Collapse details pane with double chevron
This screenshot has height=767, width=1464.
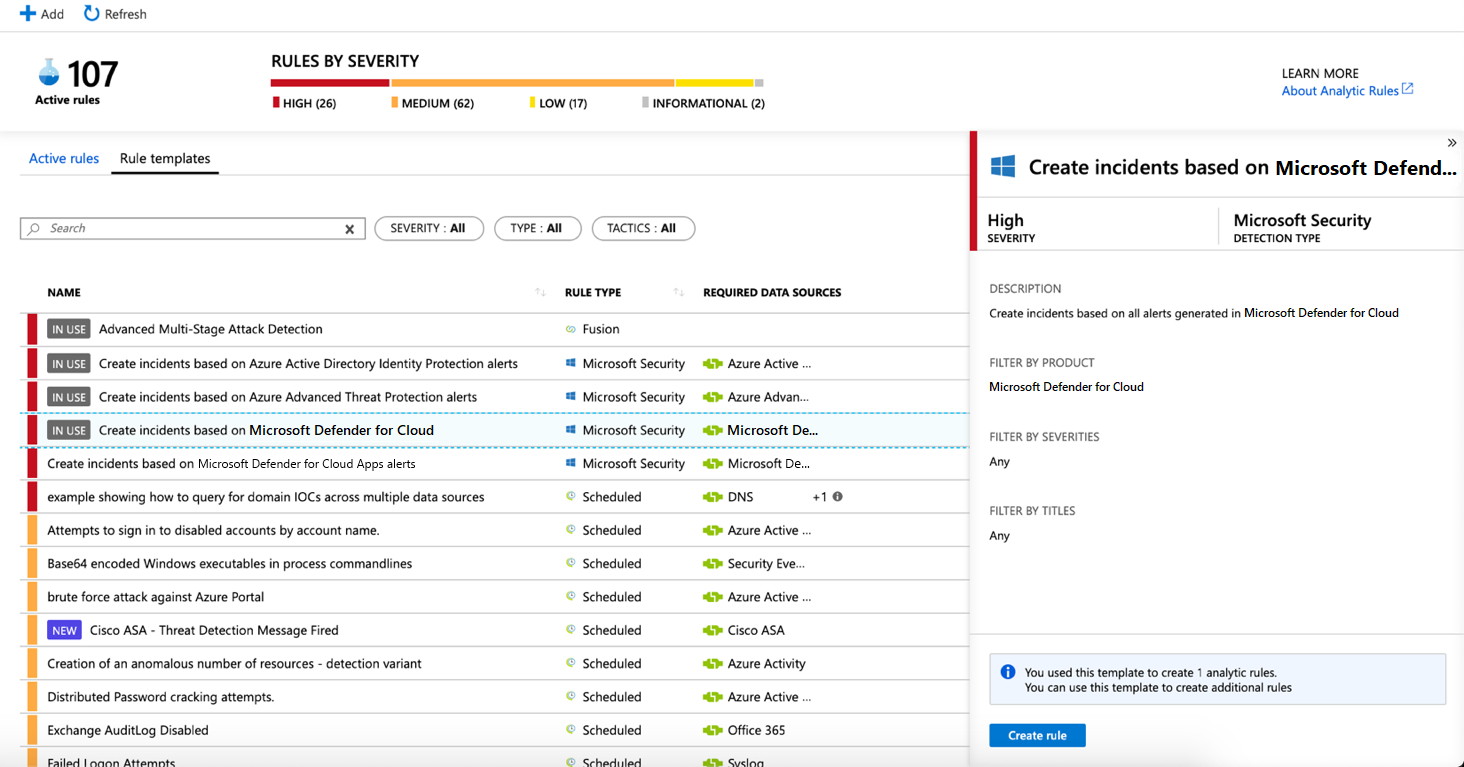point(1452,143)
